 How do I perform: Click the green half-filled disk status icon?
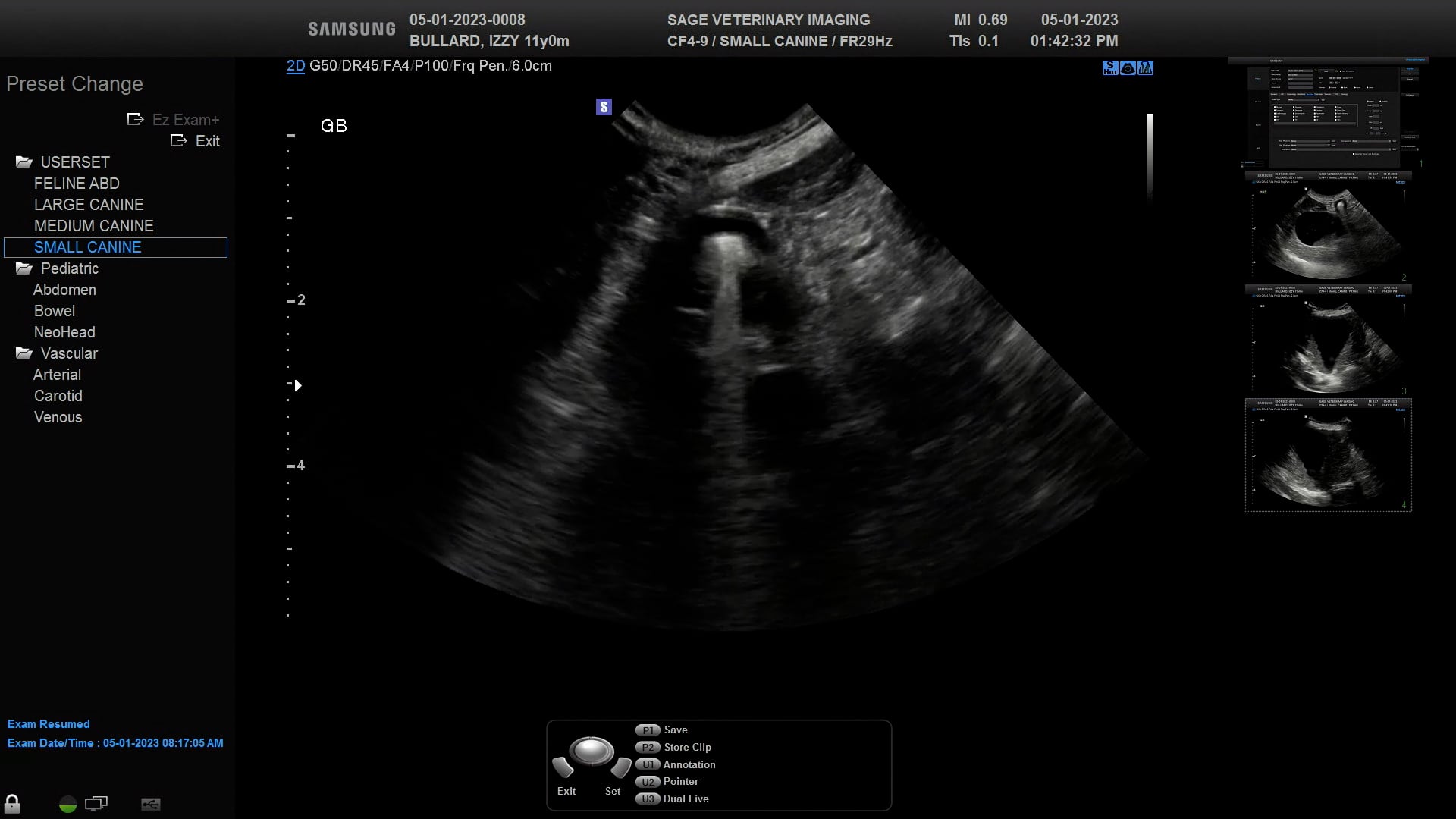click(x=67, y=804)
